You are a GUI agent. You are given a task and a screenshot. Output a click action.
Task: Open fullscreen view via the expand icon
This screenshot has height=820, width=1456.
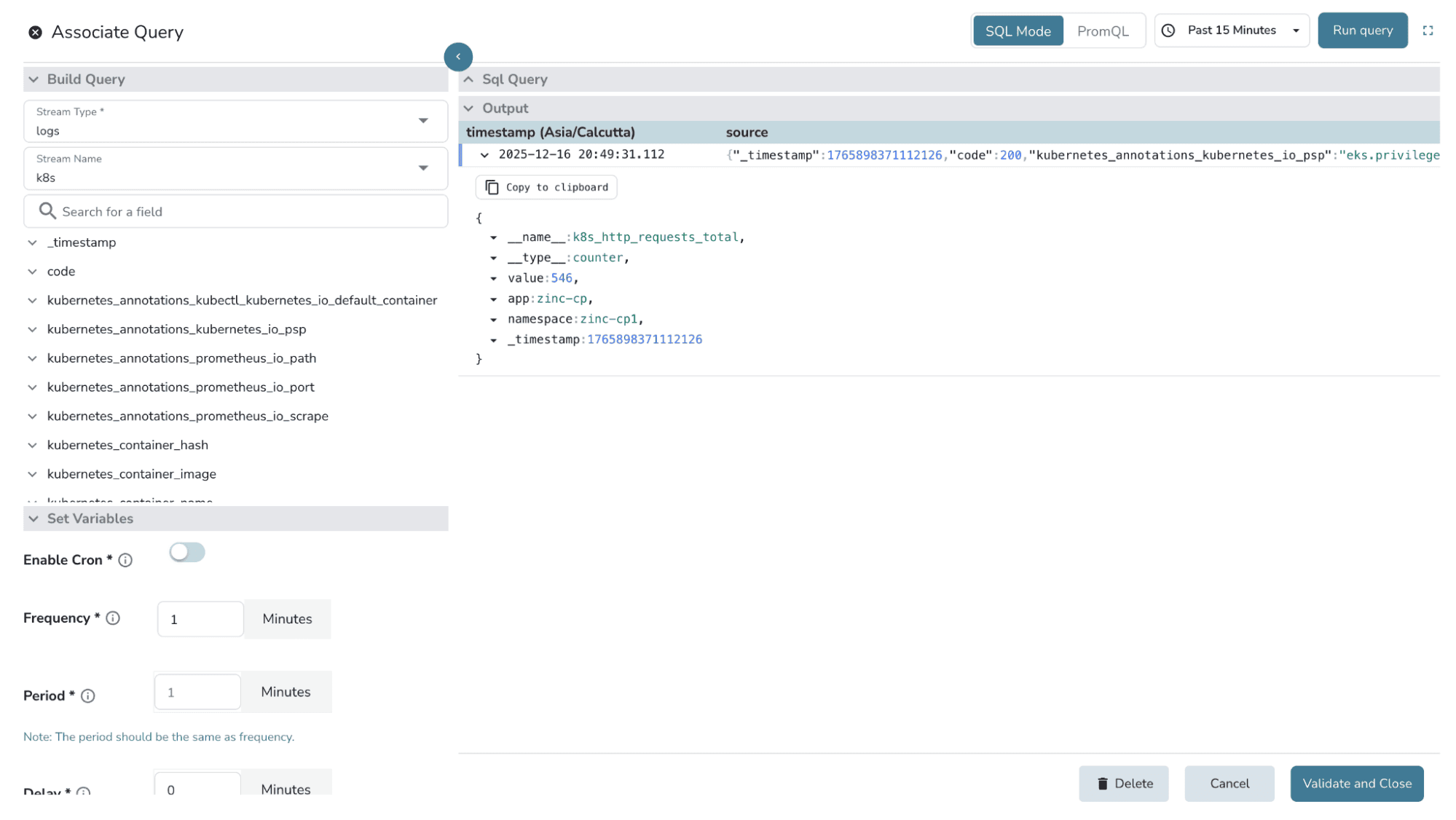[1429, 30]
